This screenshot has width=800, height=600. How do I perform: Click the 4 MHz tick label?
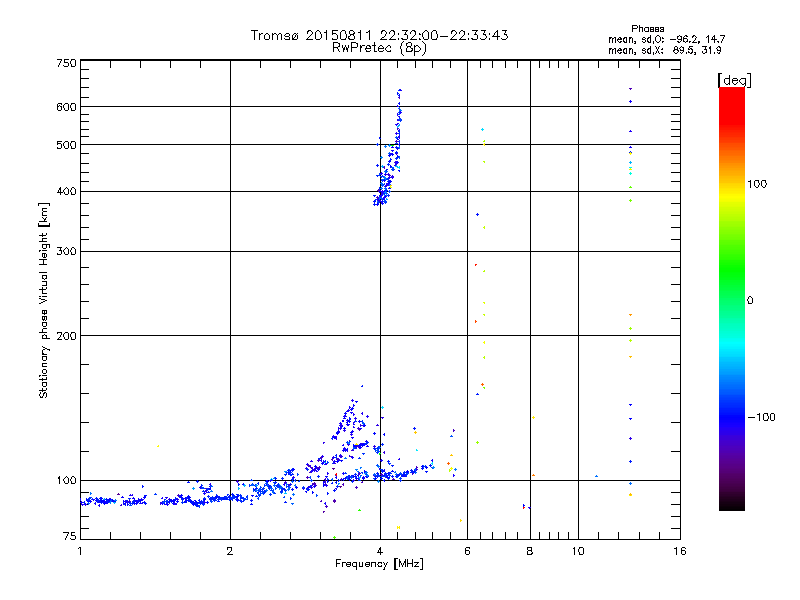(380, 551)
